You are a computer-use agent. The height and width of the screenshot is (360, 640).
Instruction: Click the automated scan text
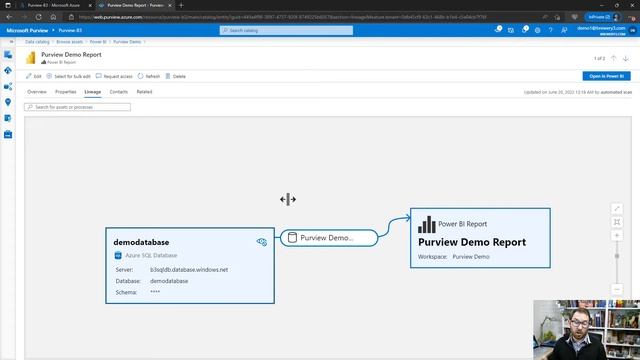616,92
